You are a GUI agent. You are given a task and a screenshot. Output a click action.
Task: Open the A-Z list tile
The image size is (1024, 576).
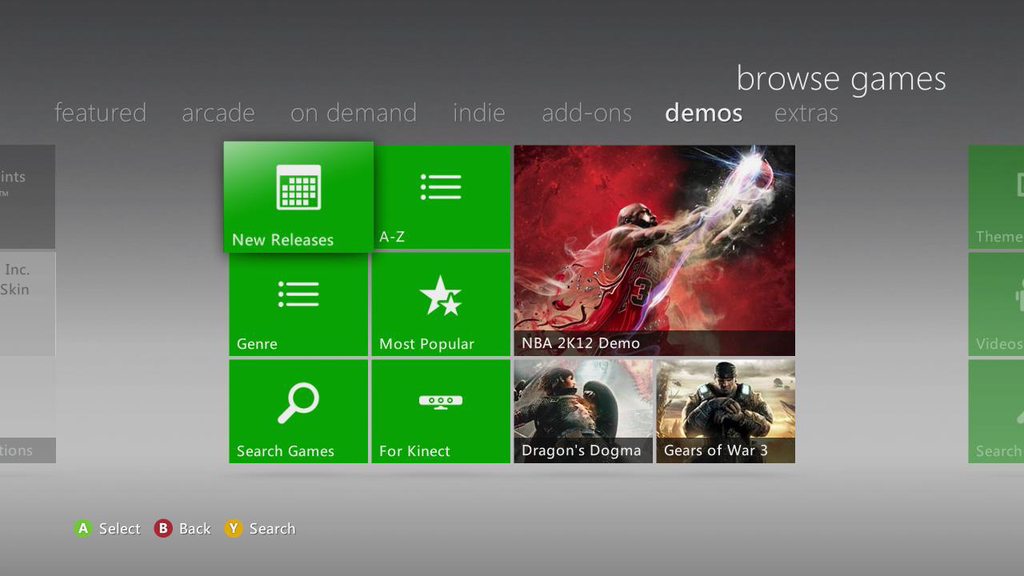(x=442, y=197)
